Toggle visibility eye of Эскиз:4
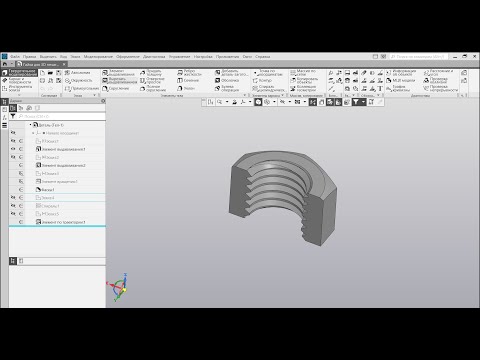The height and width of the screenshot is (360, 480). (x=13, y=198)
